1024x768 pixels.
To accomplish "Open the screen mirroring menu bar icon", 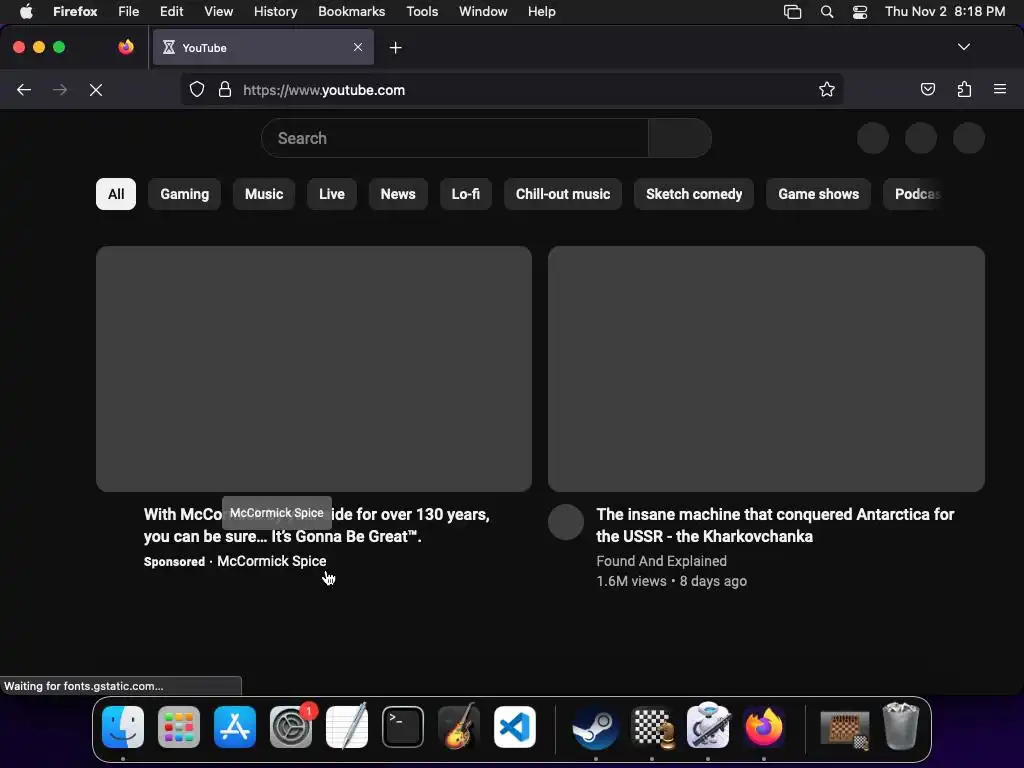I will (x=792, y=12).
